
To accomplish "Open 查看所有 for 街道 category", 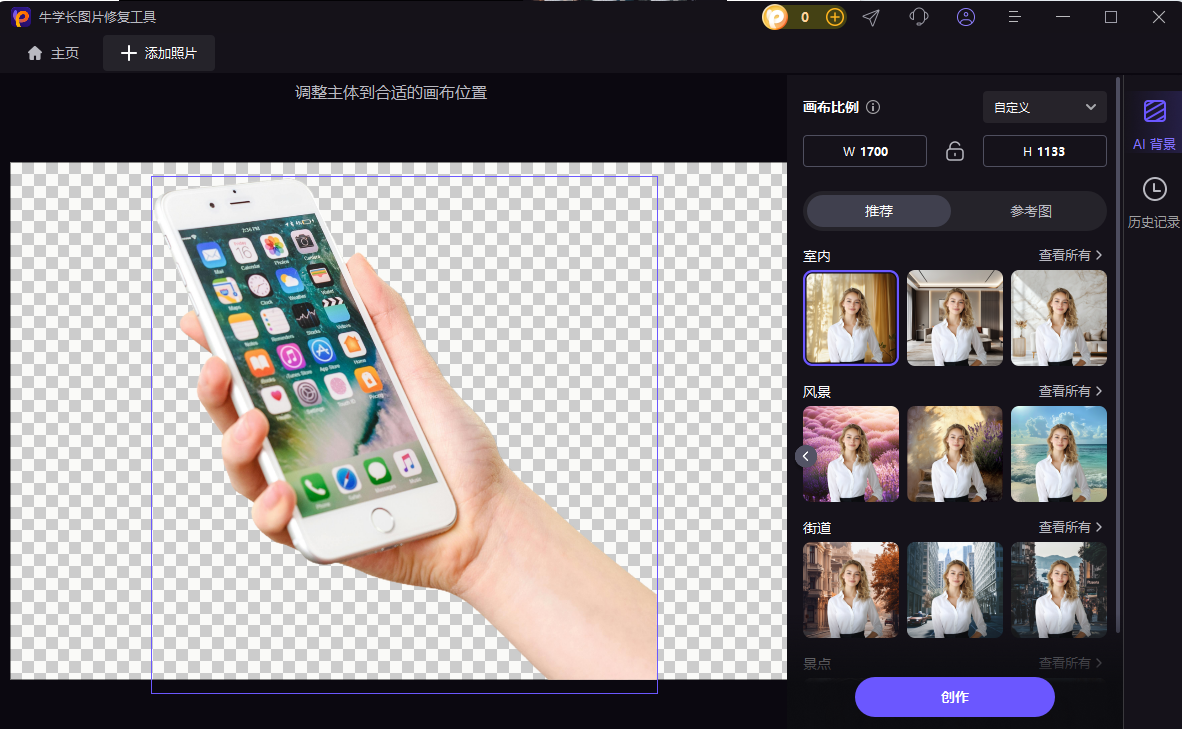I will [x=1070, y=527].
